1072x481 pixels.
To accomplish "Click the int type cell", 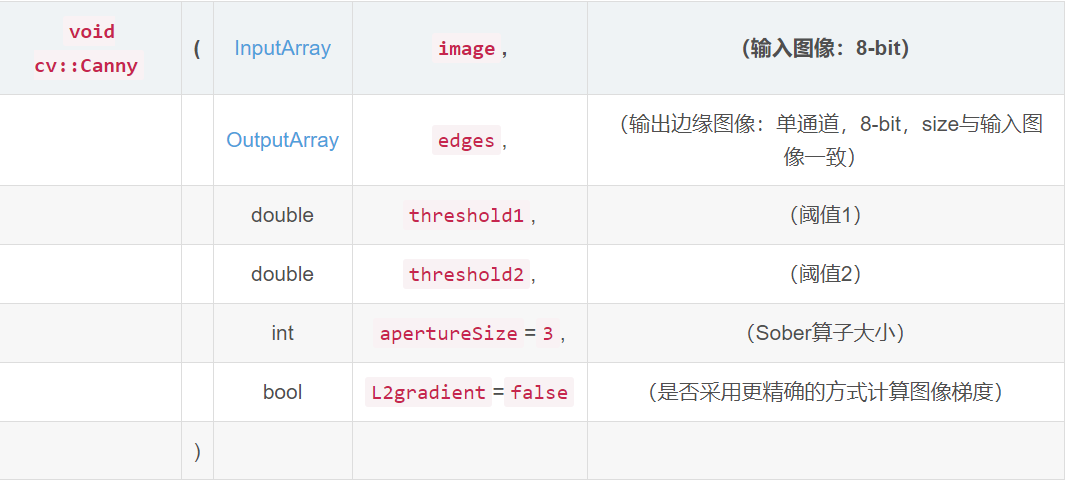I will (282, 333).
